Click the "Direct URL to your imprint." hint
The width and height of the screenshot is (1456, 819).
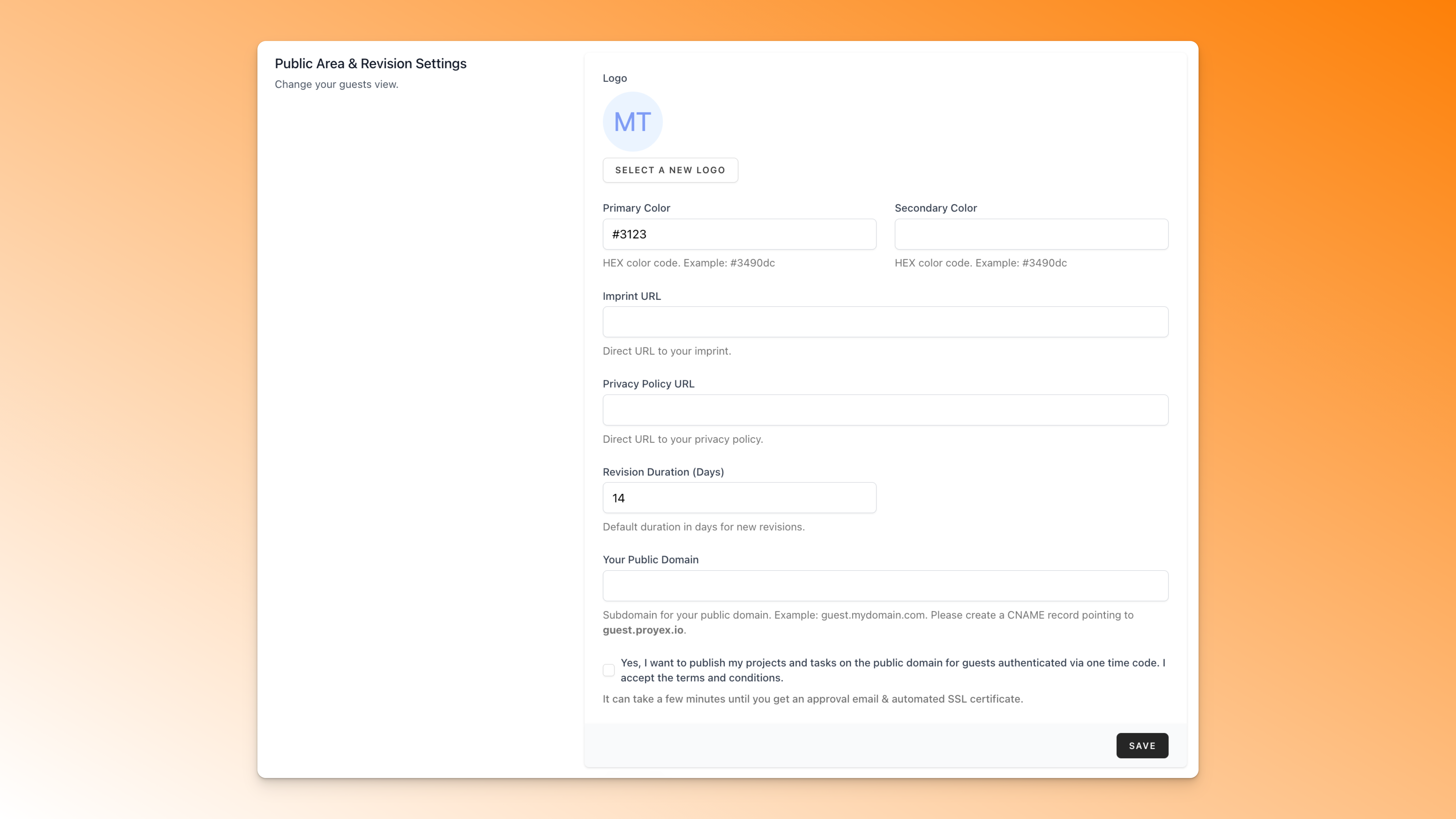[667, 351]
